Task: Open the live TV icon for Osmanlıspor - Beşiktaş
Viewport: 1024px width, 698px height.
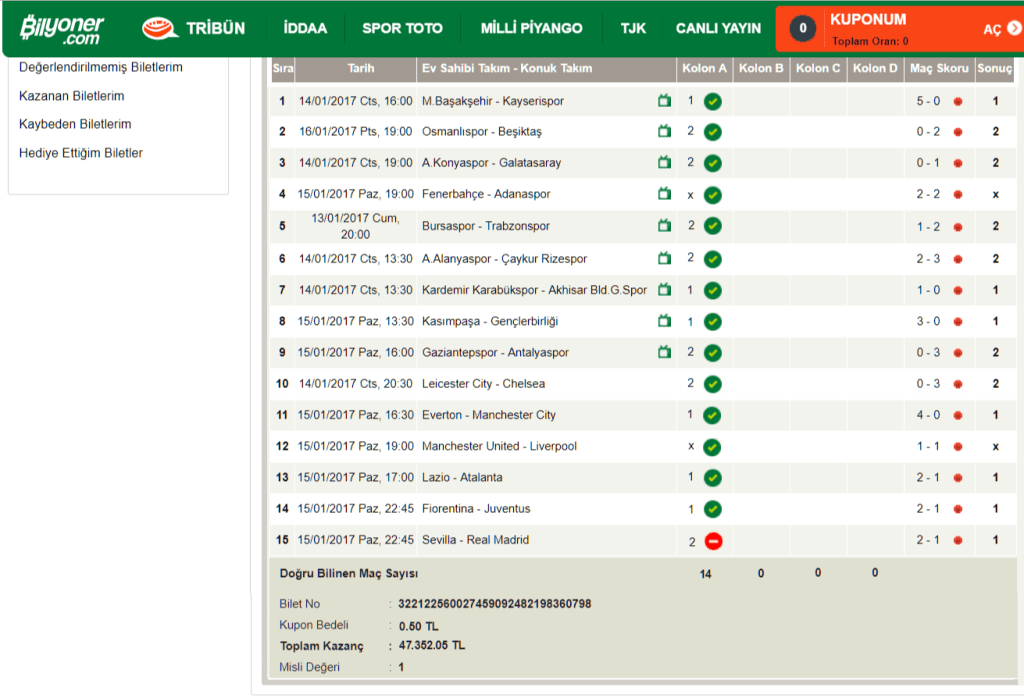Action: click(x=664, y=131)
